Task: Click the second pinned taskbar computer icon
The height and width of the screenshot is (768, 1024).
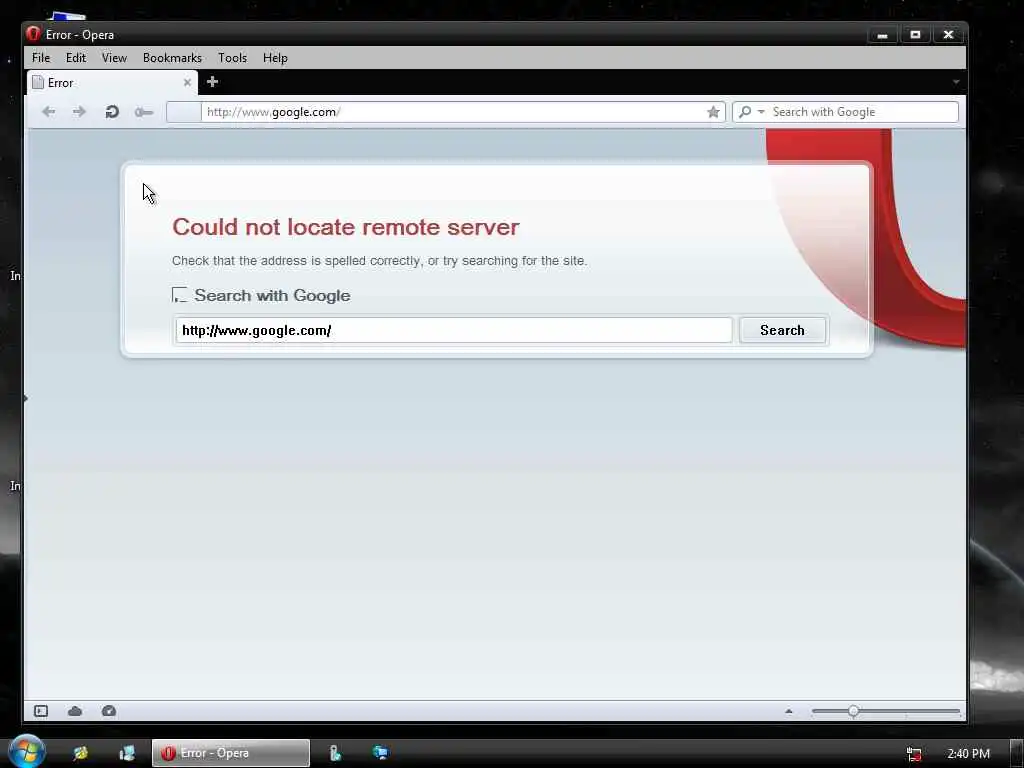Action: pos(127,753)
